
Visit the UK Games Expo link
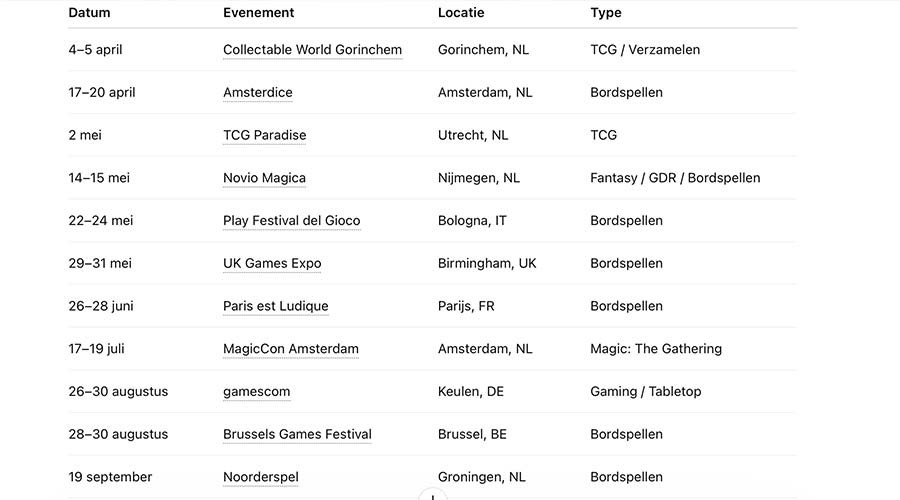(272, 264)
